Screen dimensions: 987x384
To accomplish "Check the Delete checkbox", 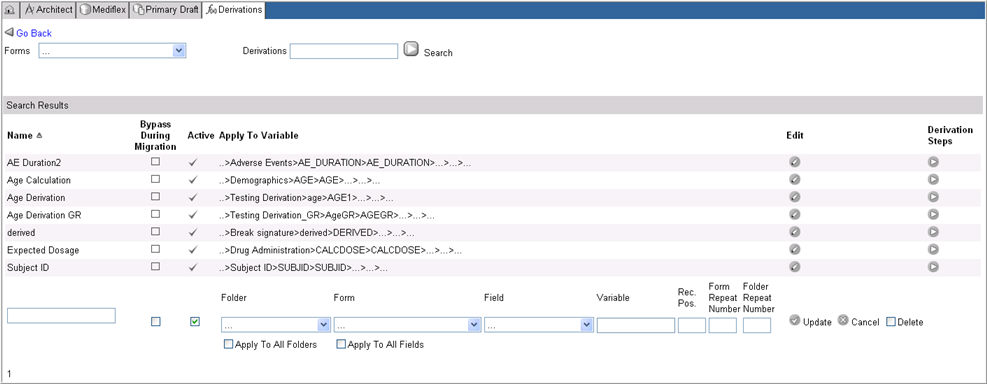I will [x=891, y=322].
